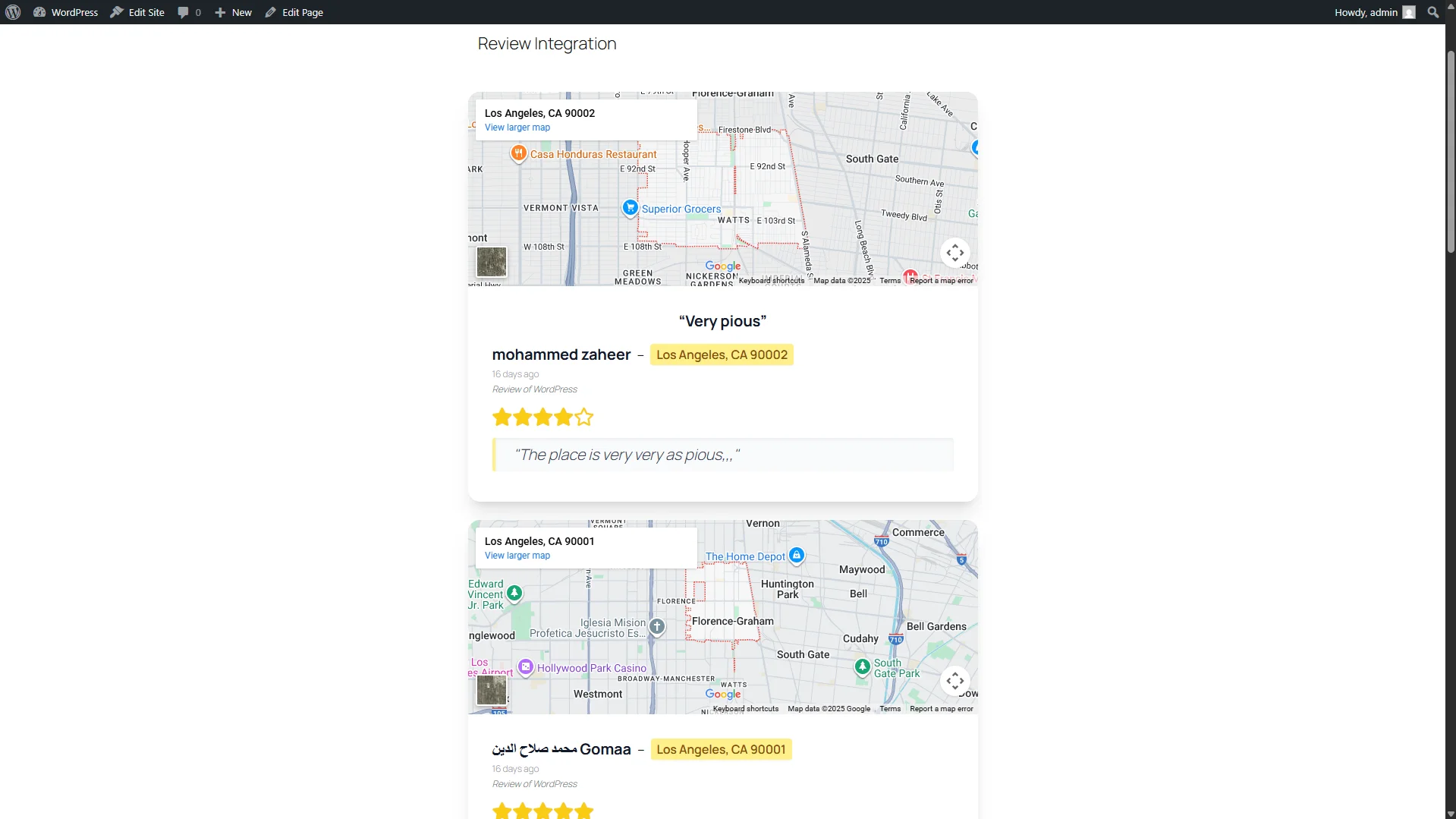Click the South Gate Park marker

862,666
